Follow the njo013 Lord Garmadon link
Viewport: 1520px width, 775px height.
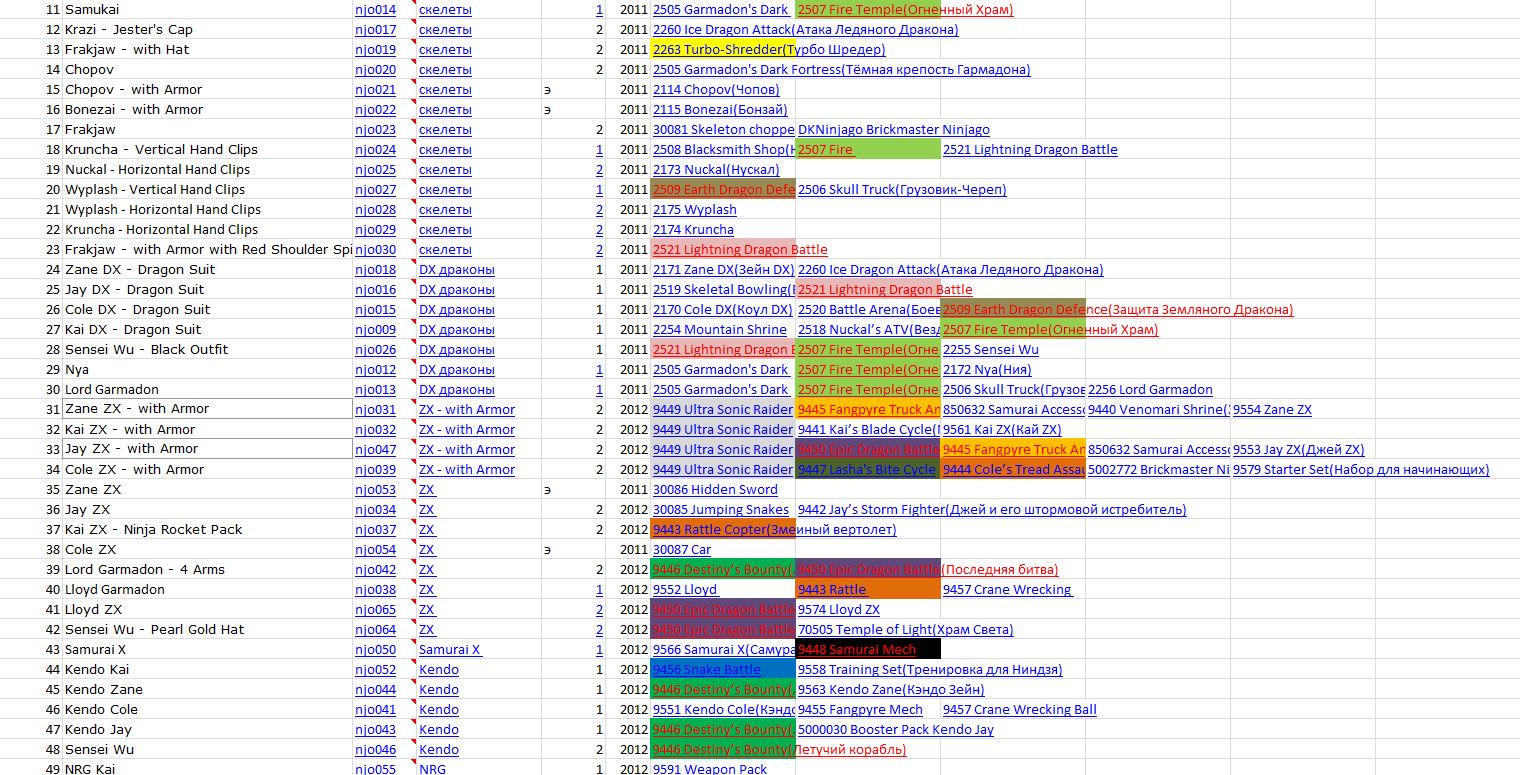point(375,390)
